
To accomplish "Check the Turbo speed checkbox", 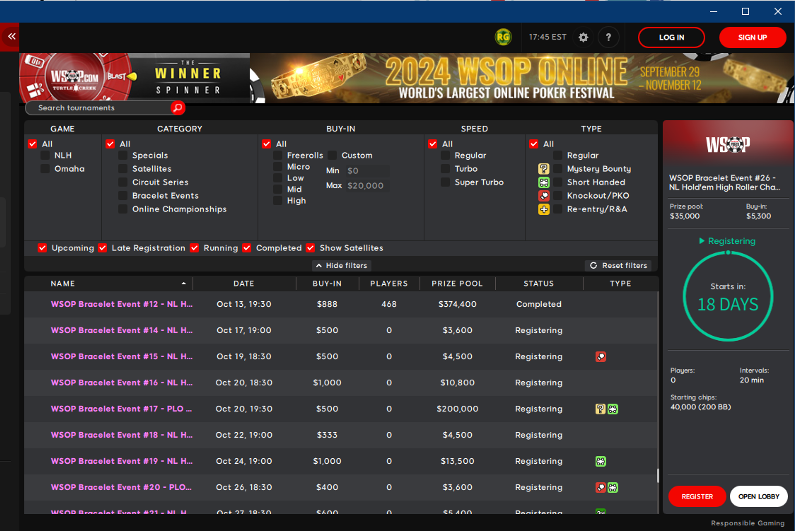I will (445, 169).
